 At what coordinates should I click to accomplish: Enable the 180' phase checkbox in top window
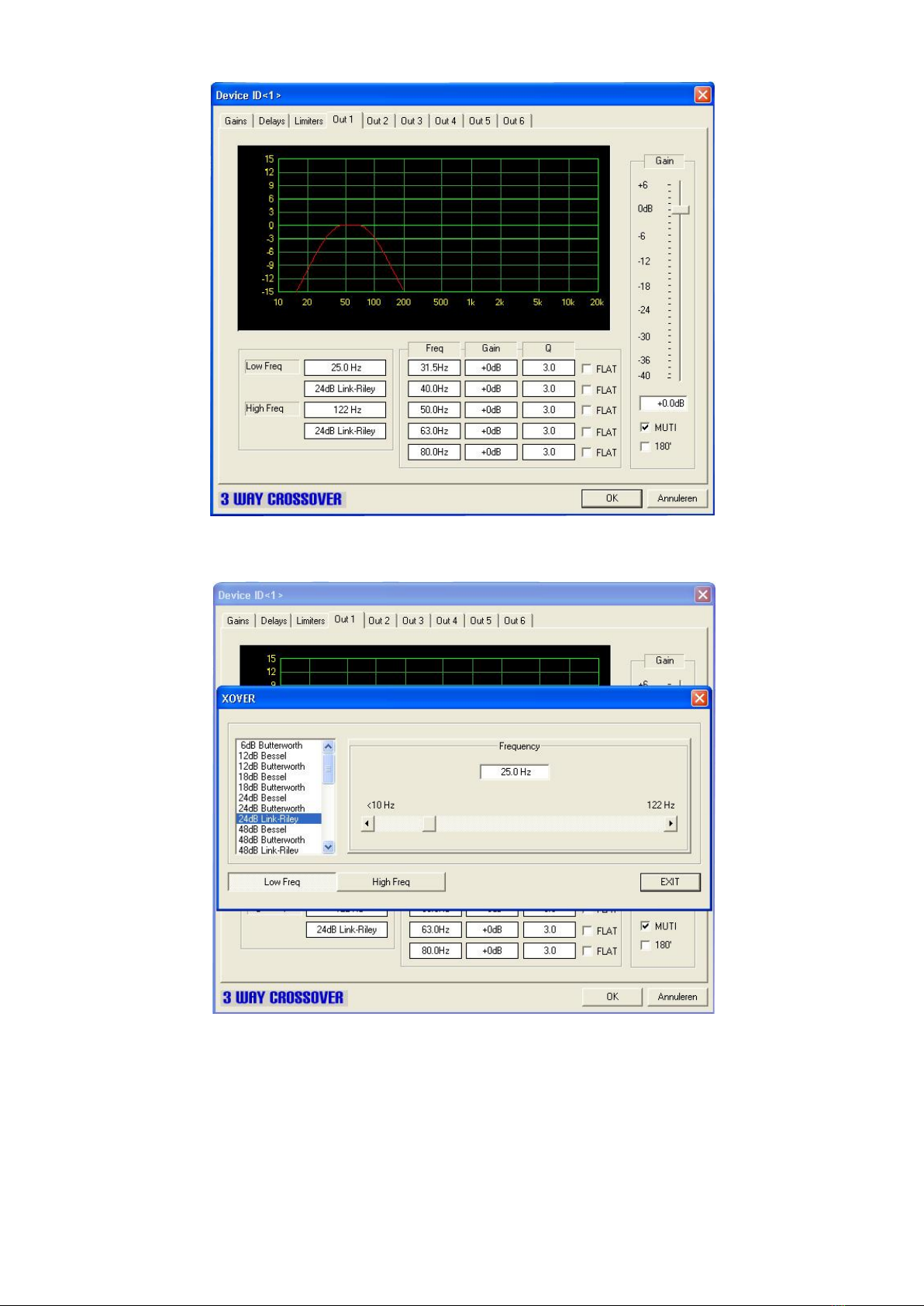(x=645, y=446)
